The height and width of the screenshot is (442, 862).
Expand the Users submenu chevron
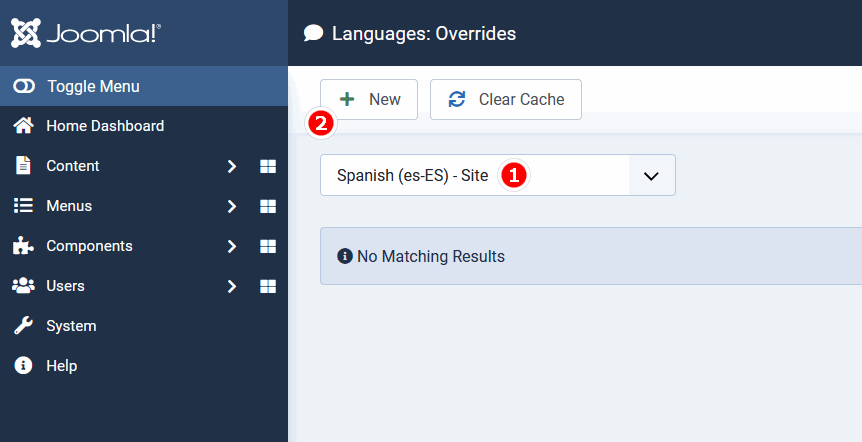click(231, 286)
